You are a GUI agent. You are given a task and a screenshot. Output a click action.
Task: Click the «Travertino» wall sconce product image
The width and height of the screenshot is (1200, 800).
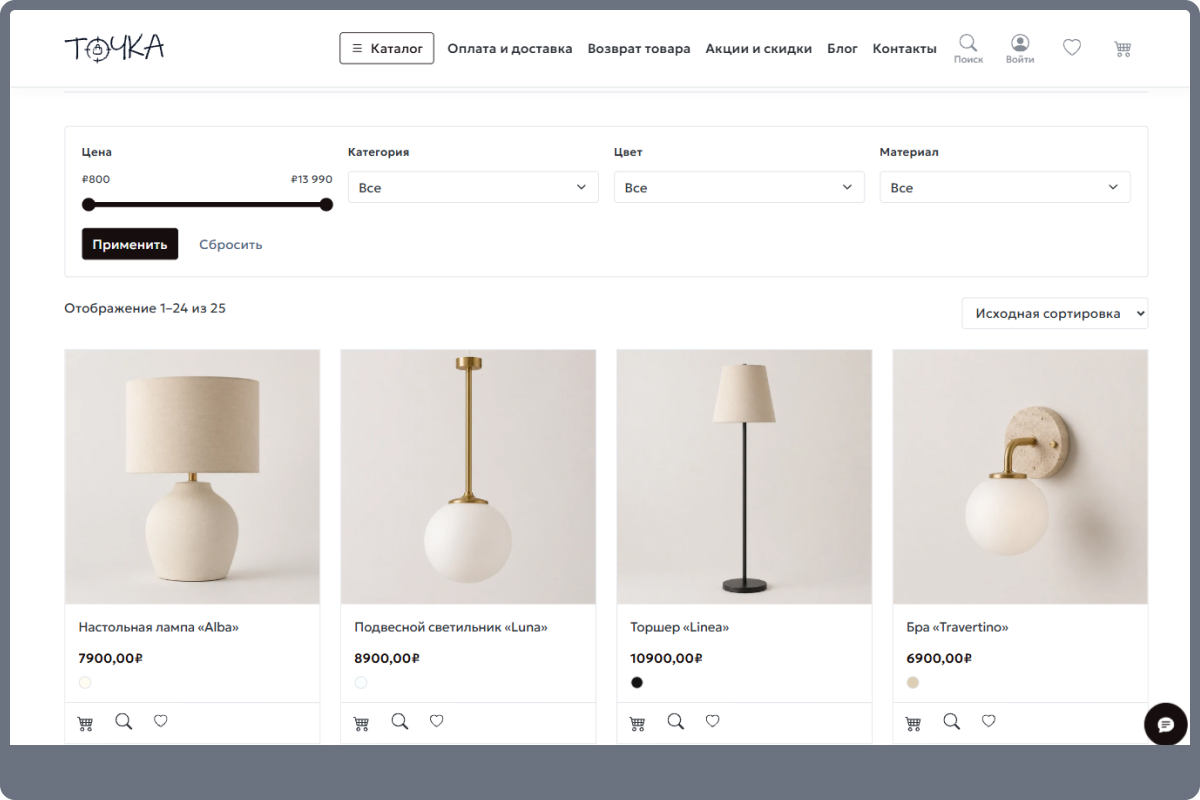click(x=1020, y=477)
